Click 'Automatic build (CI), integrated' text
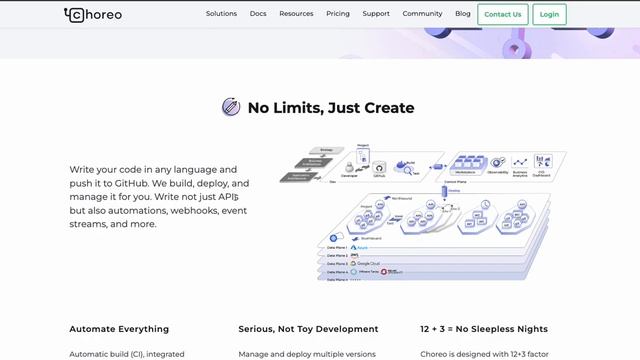 pos(127,354)
